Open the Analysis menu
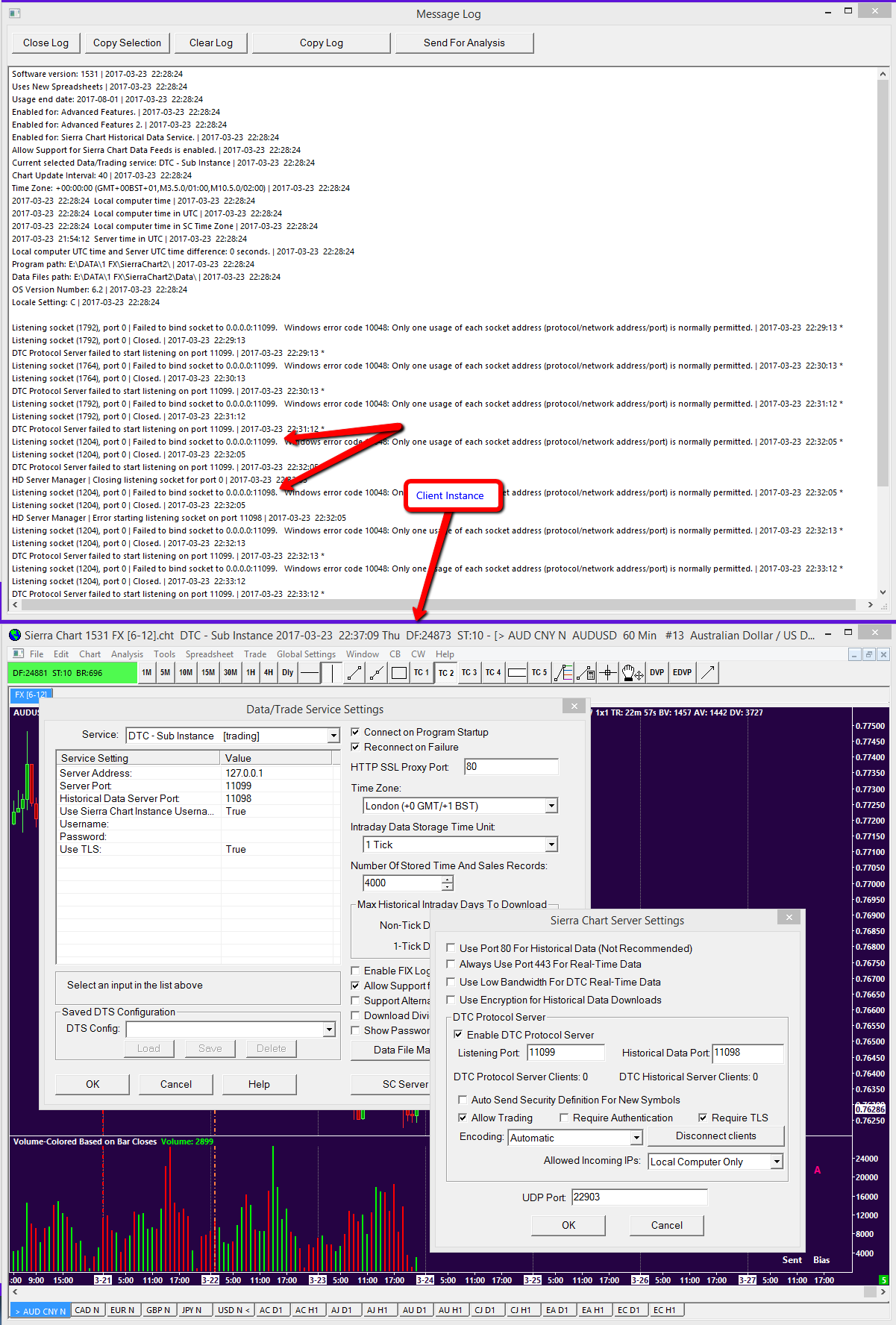Screen dimensions: 896x1325 (x=127, y=654)
